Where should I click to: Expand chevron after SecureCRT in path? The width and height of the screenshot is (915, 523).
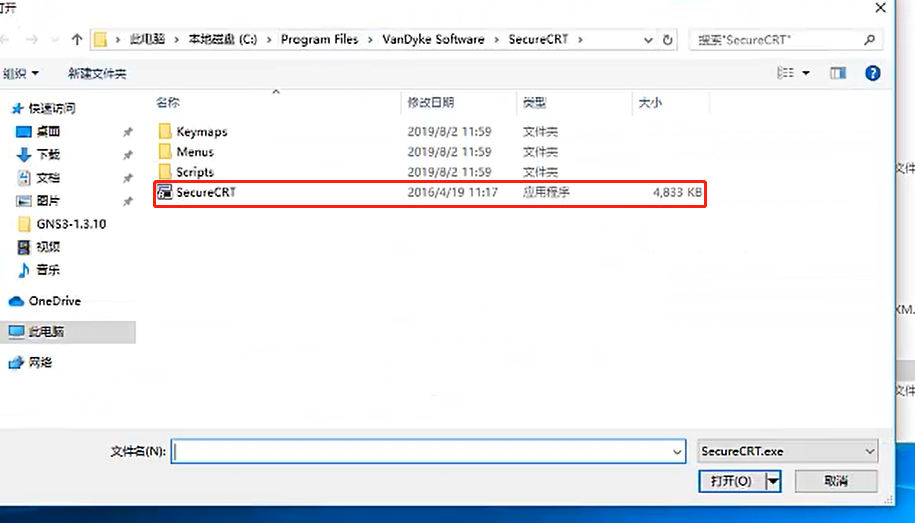[x=580, y=40]
